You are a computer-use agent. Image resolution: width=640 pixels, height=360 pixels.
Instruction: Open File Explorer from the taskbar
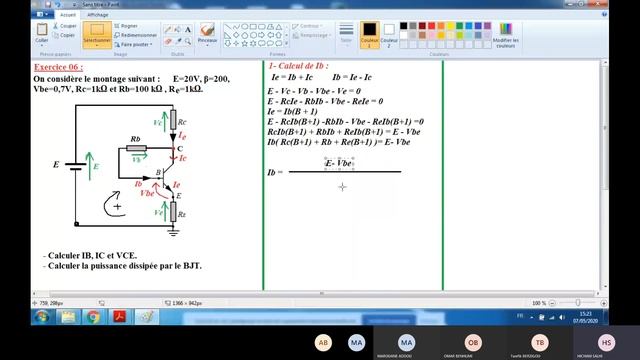click(x=69, y=317)
